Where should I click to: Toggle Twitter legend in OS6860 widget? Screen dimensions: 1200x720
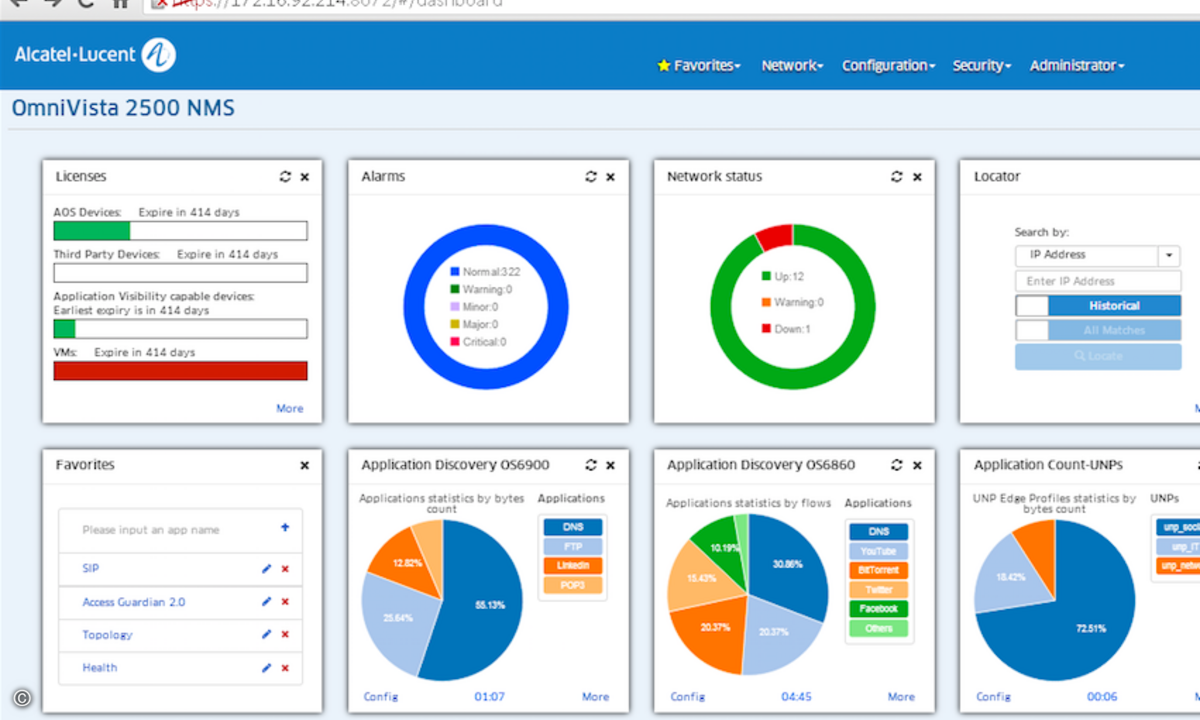[x=879, y=590]
